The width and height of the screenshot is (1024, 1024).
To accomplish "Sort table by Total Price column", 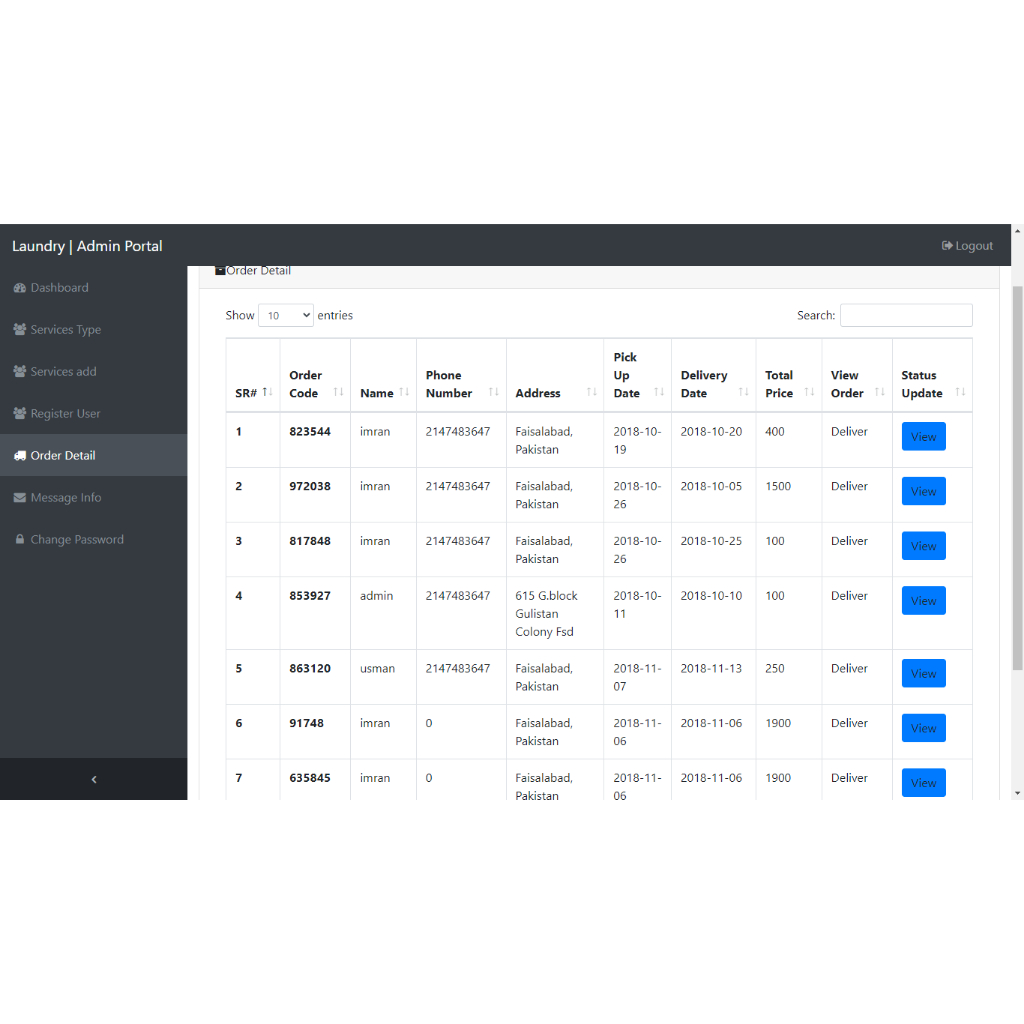I will [788, 384].
